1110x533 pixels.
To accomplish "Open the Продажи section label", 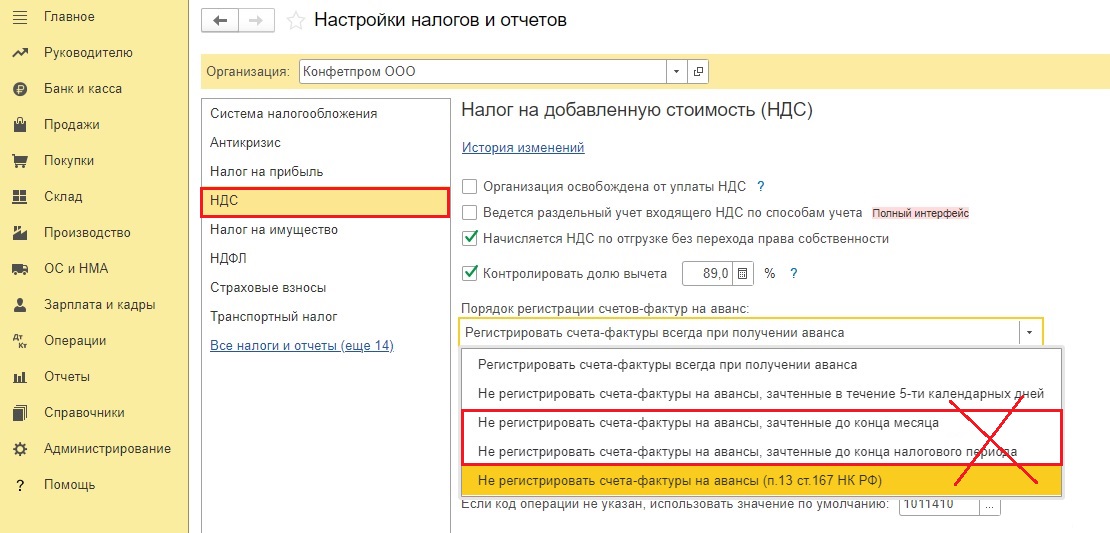I will click(x=71, y=125).
